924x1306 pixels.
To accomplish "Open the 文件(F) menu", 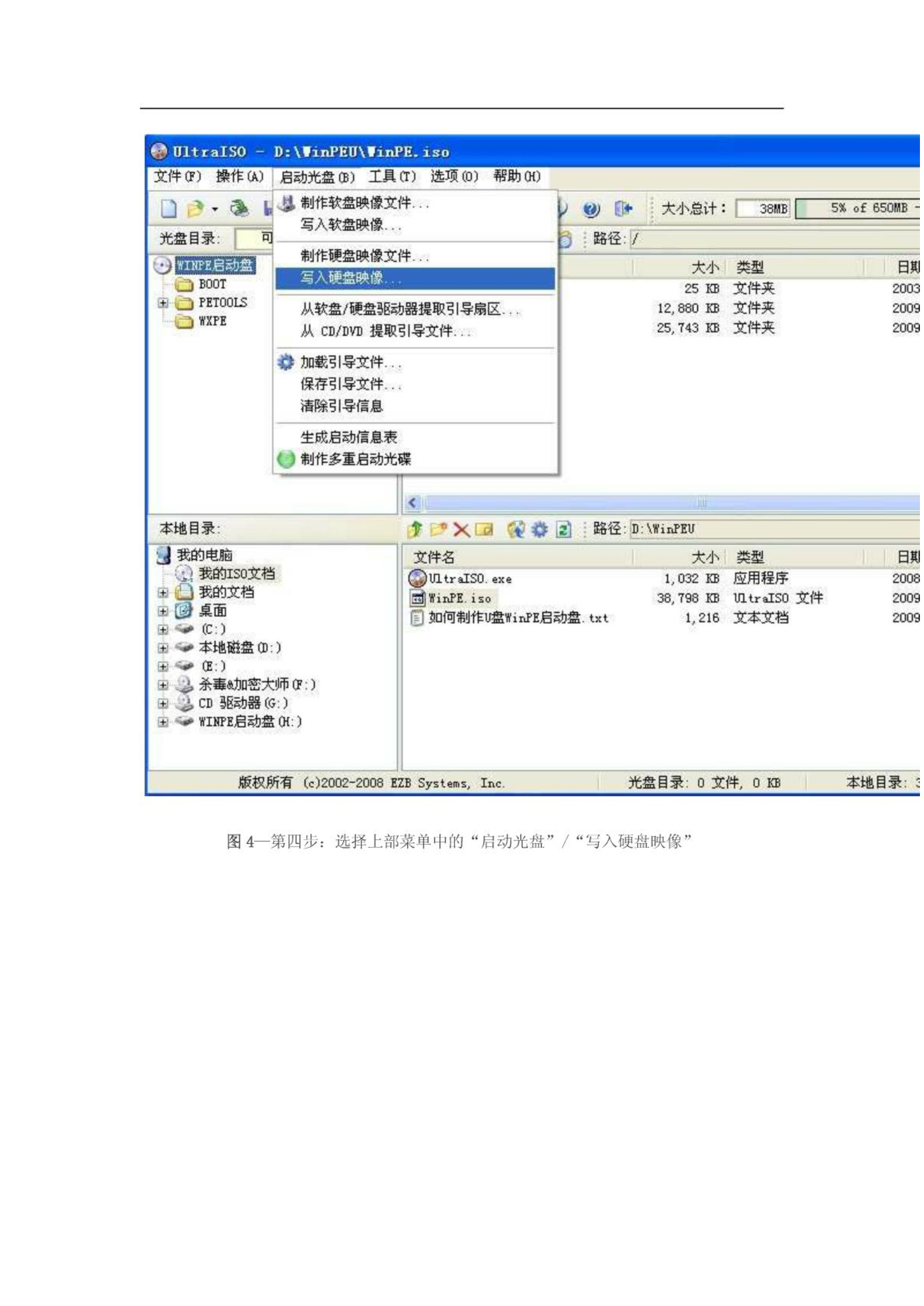I will click(x=178, y=177).
